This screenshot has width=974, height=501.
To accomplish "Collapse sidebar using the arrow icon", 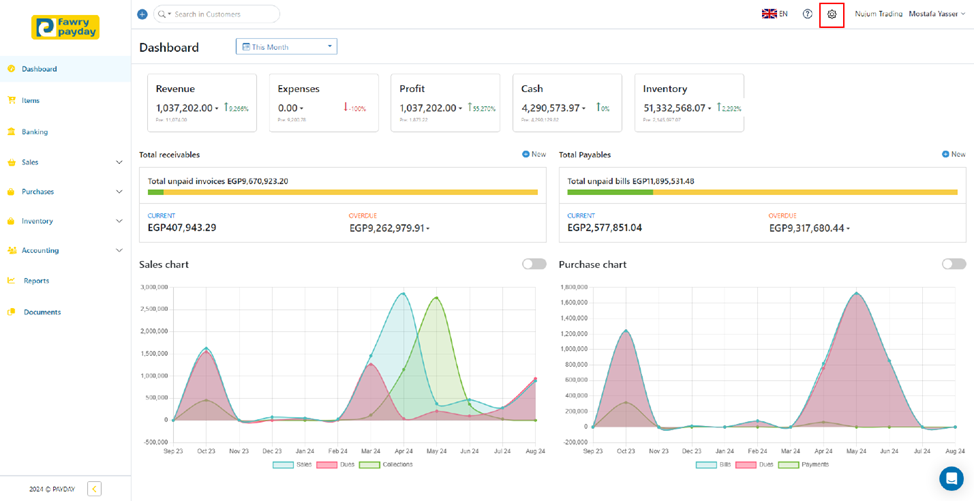I will click(x=94, y=489).
